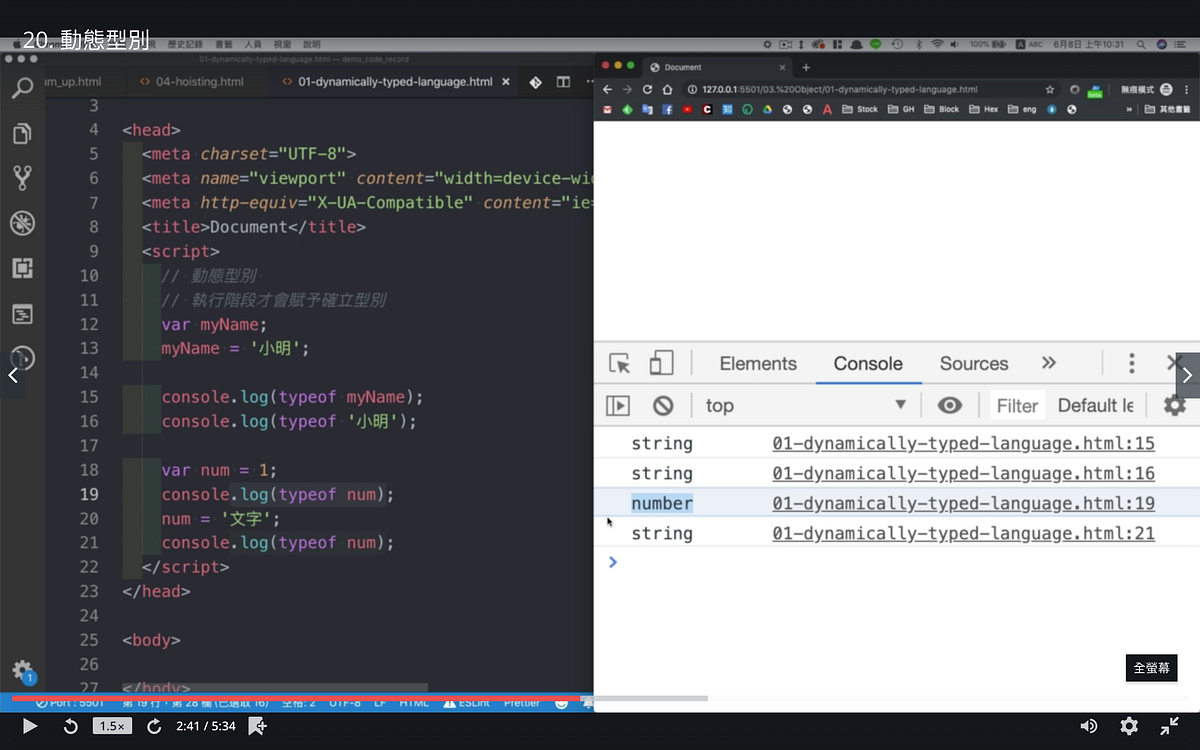
Task: Click the red video progress bar
Action: pyautogui.click(x=296, y=697)
